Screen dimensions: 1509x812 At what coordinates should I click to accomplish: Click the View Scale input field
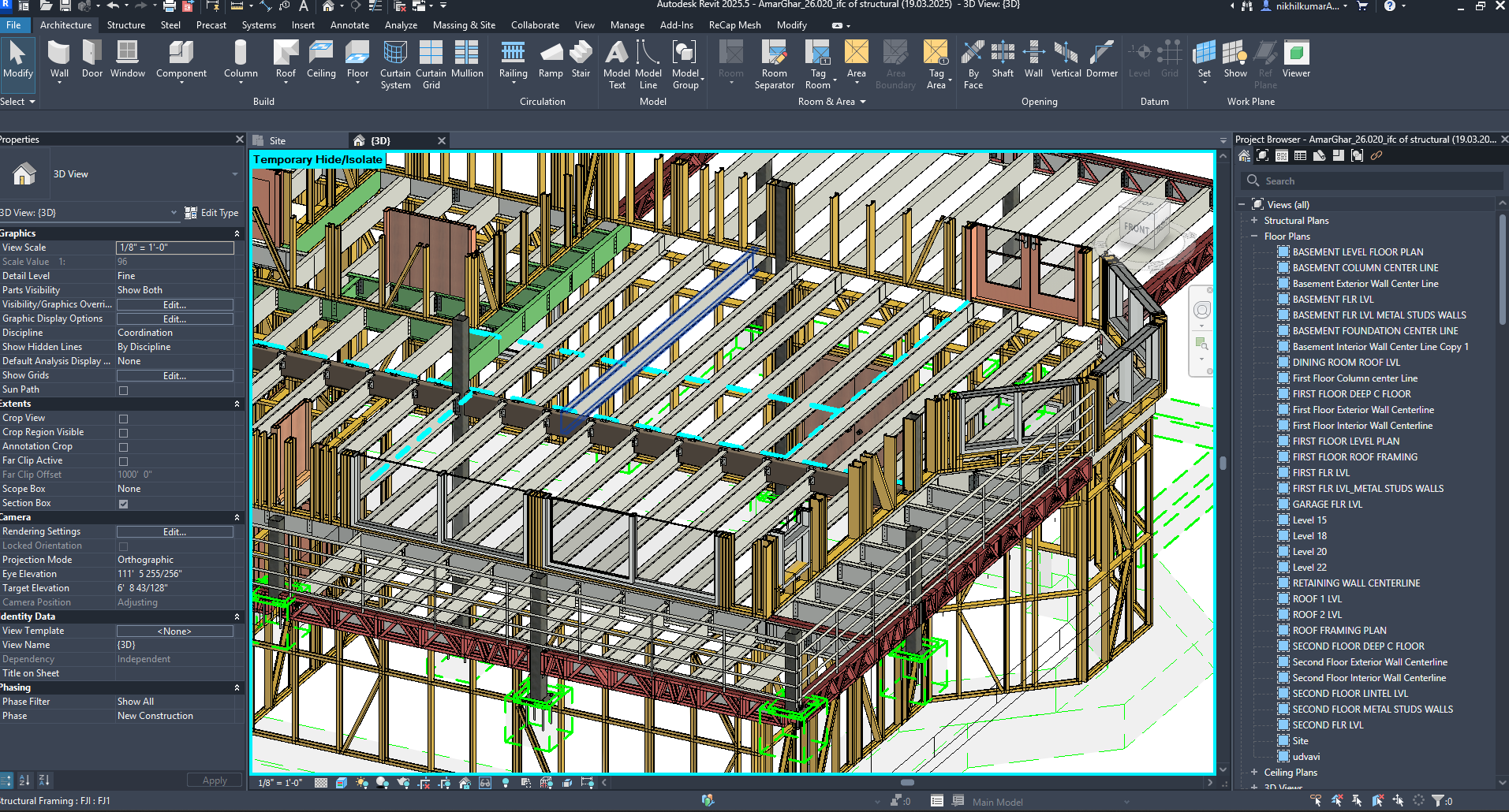click(x=175, y=248)
